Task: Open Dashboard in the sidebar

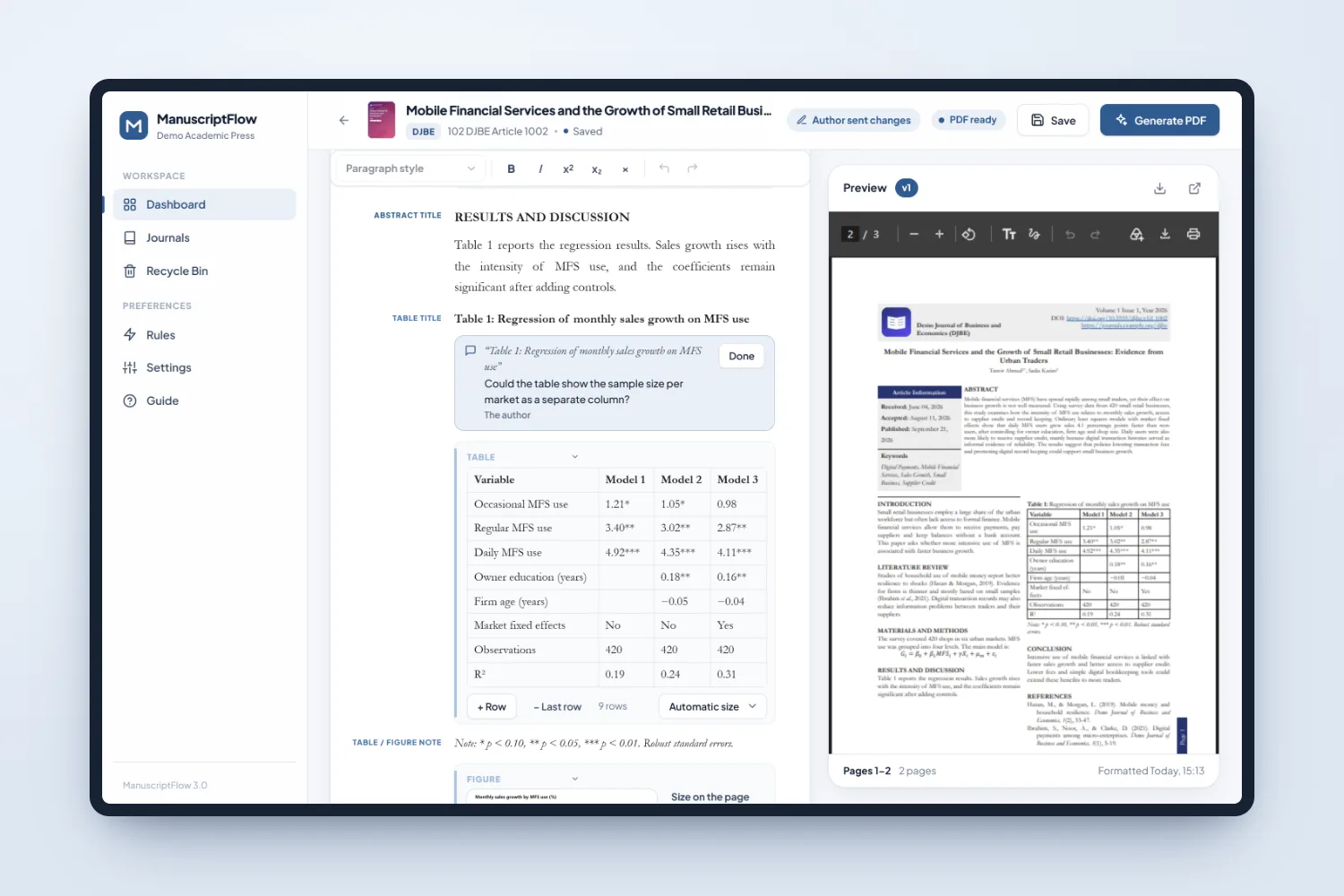Action: (204, 204)
